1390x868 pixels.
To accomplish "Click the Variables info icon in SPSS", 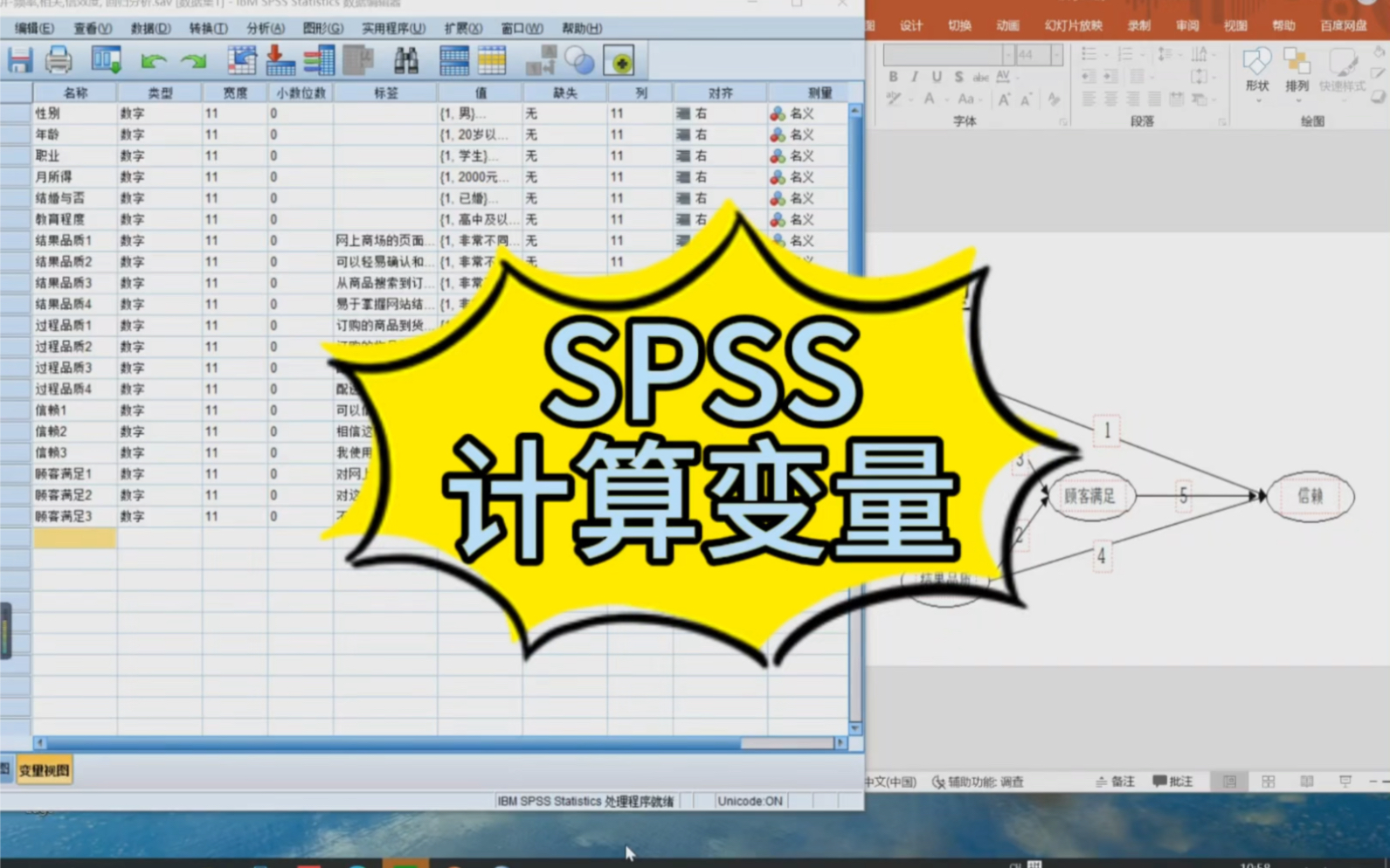I will (319, 60).
